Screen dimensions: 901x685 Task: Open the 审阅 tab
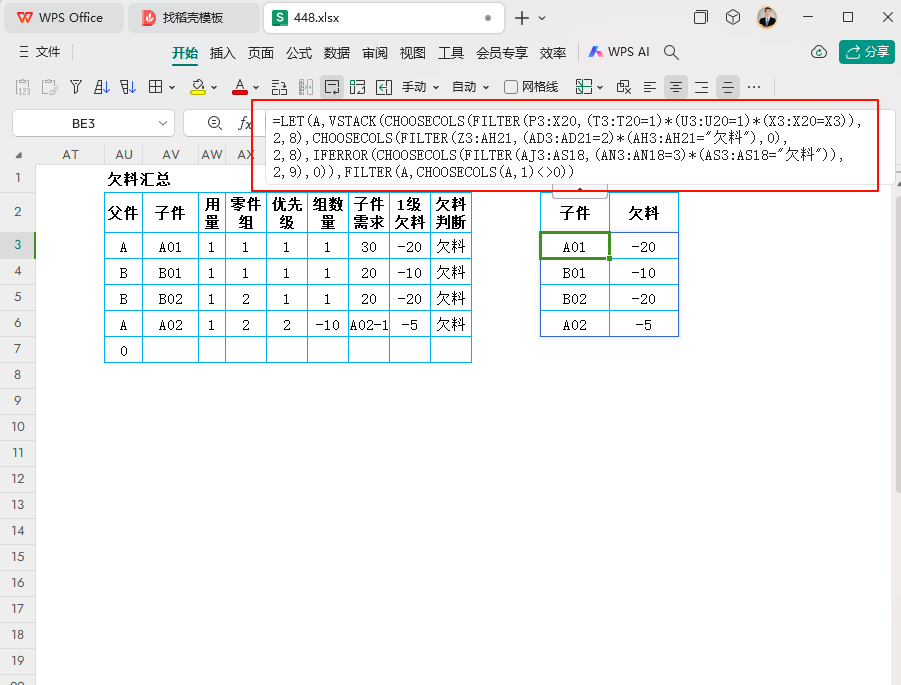click(375, 53)
